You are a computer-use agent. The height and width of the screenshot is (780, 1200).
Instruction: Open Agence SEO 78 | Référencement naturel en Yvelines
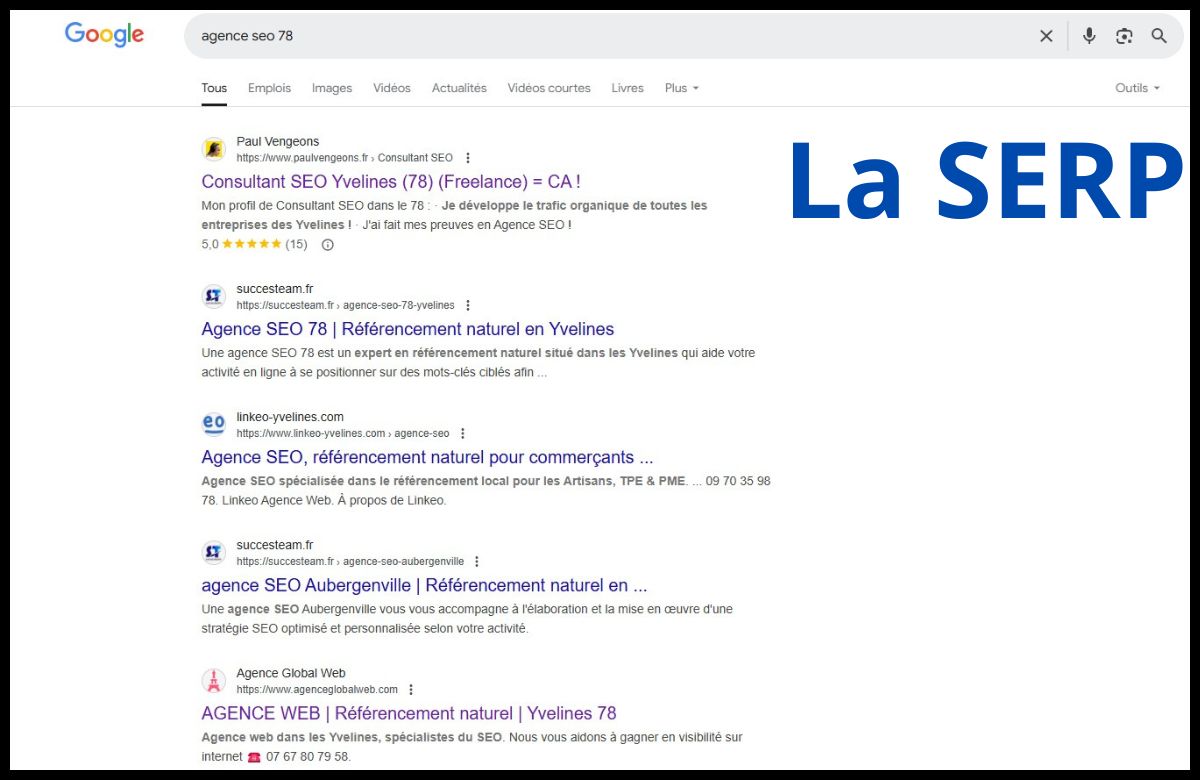coord(408,329)
